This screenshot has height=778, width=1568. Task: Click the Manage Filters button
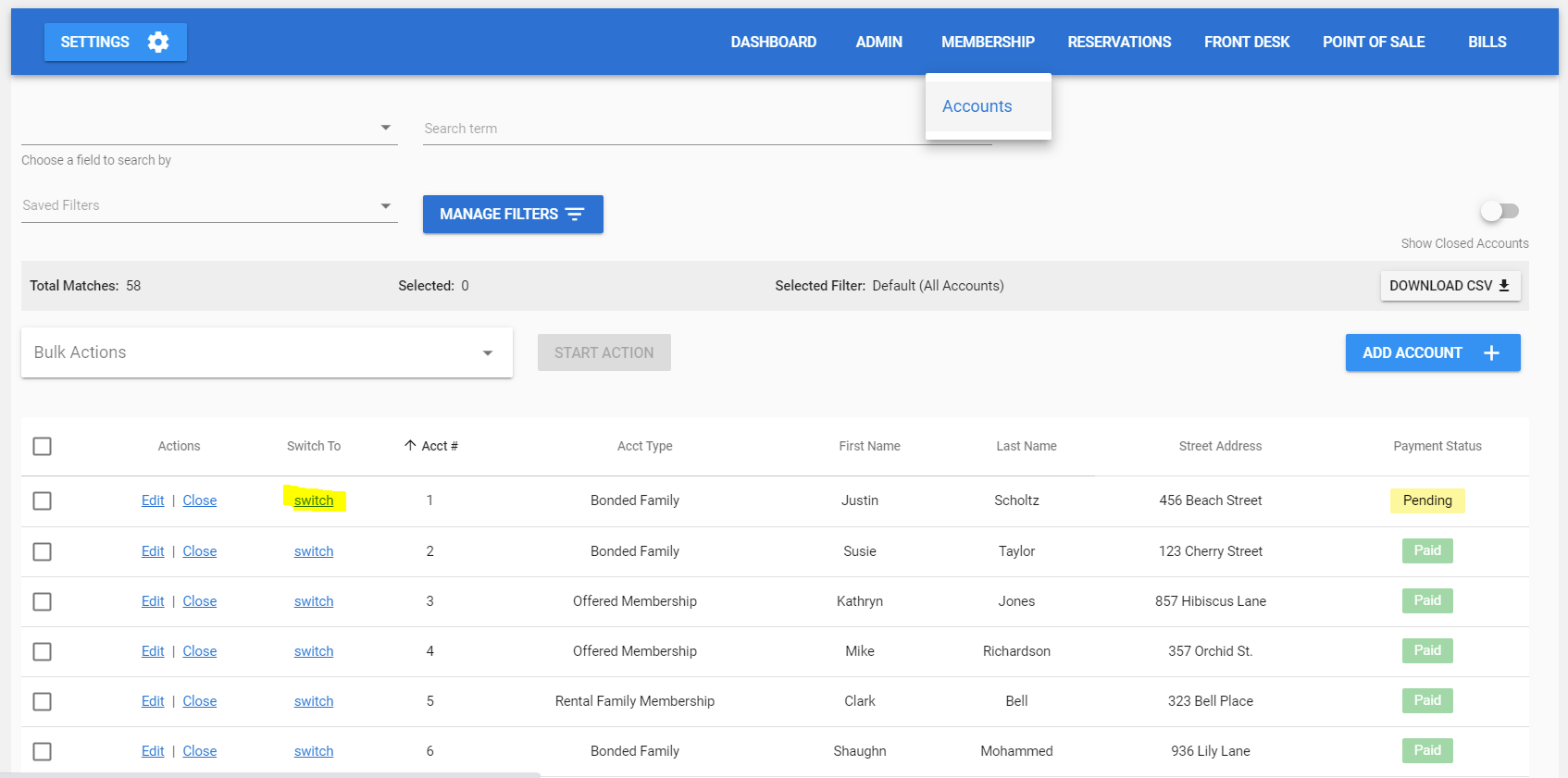tap(513, 214)
